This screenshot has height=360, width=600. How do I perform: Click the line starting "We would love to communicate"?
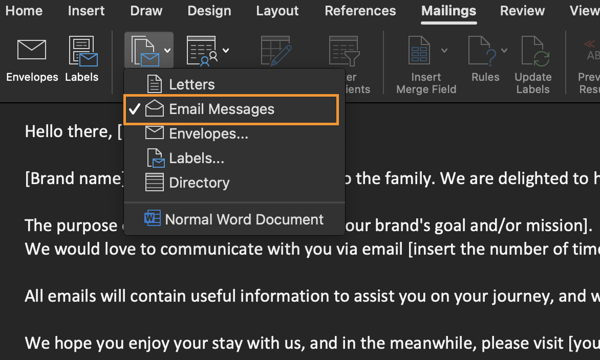[312, 249]
